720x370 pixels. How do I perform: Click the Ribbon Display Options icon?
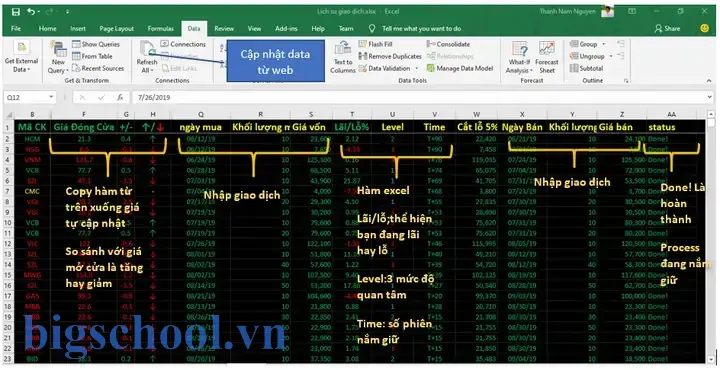tap(632, 11)
